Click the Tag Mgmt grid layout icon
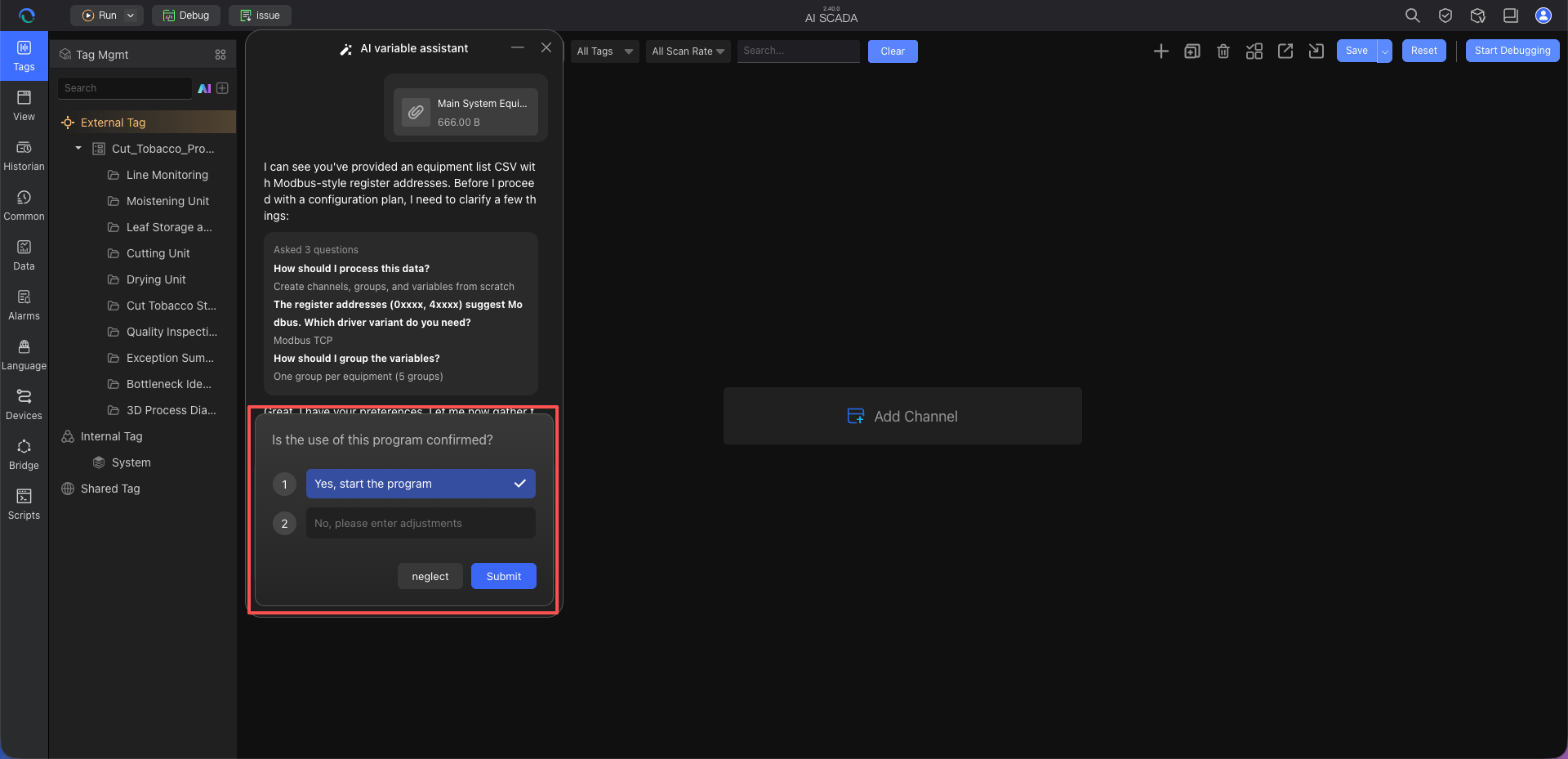This screenshot has width=1568, height=759. click(220, 55)
